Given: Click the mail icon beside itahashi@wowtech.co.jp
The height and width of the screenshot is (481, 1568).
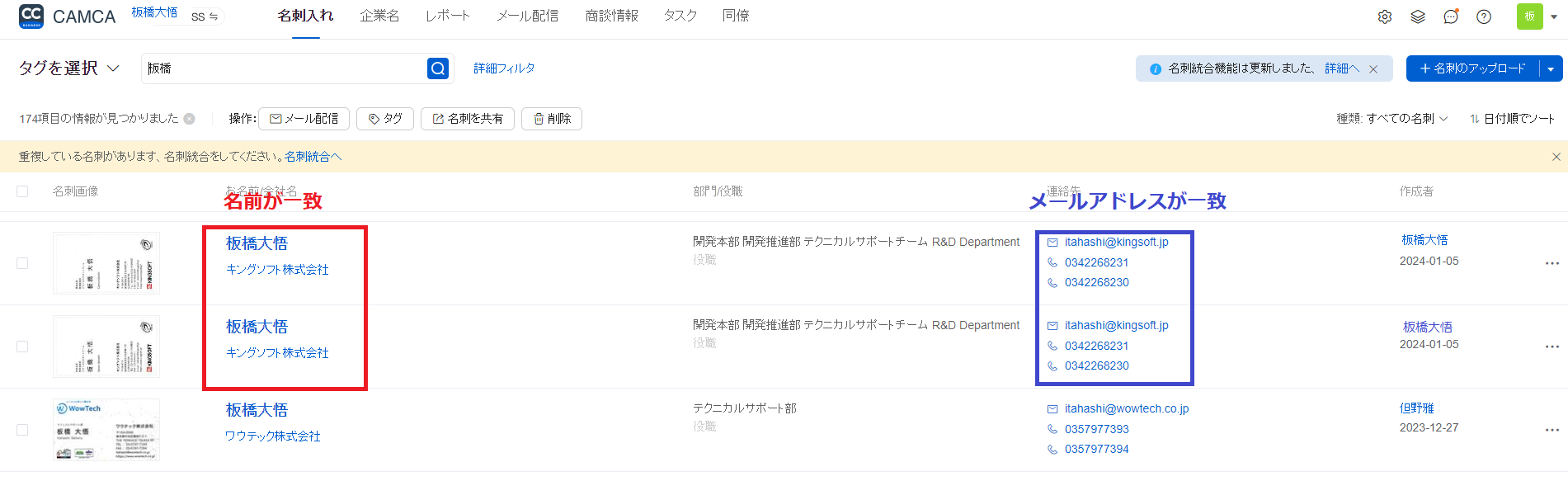Looking at the screenshot, I should coord(1052,409).
